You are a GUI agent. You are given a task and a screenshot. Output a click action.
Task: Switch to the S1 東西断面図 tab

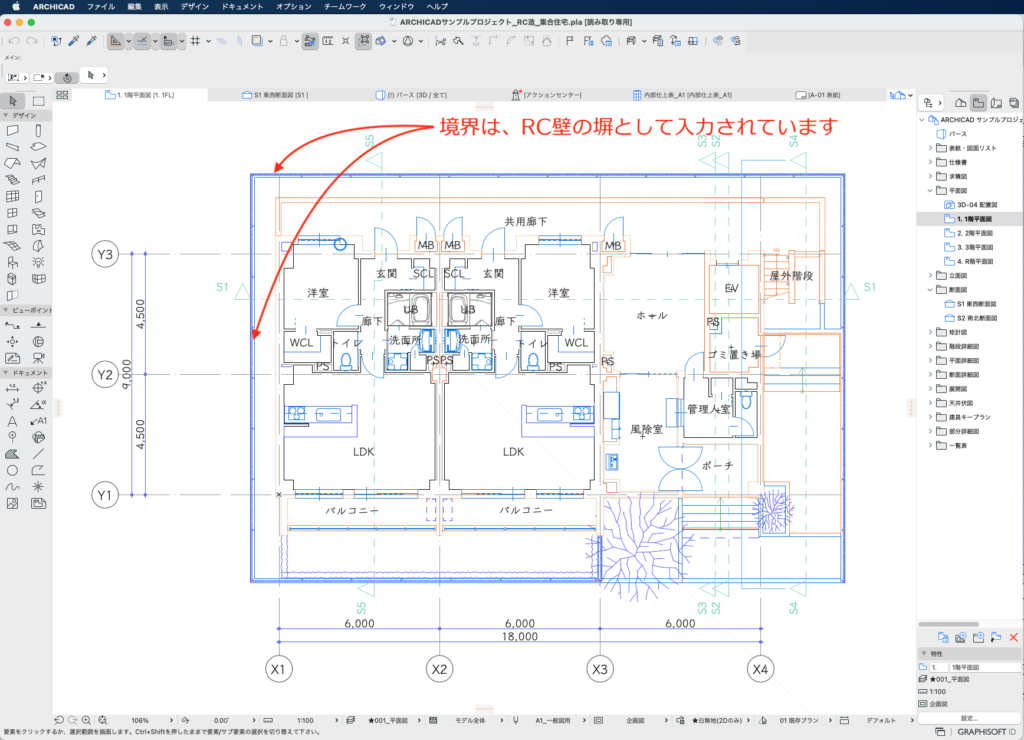pyautogui.click(x=275, y=95)
